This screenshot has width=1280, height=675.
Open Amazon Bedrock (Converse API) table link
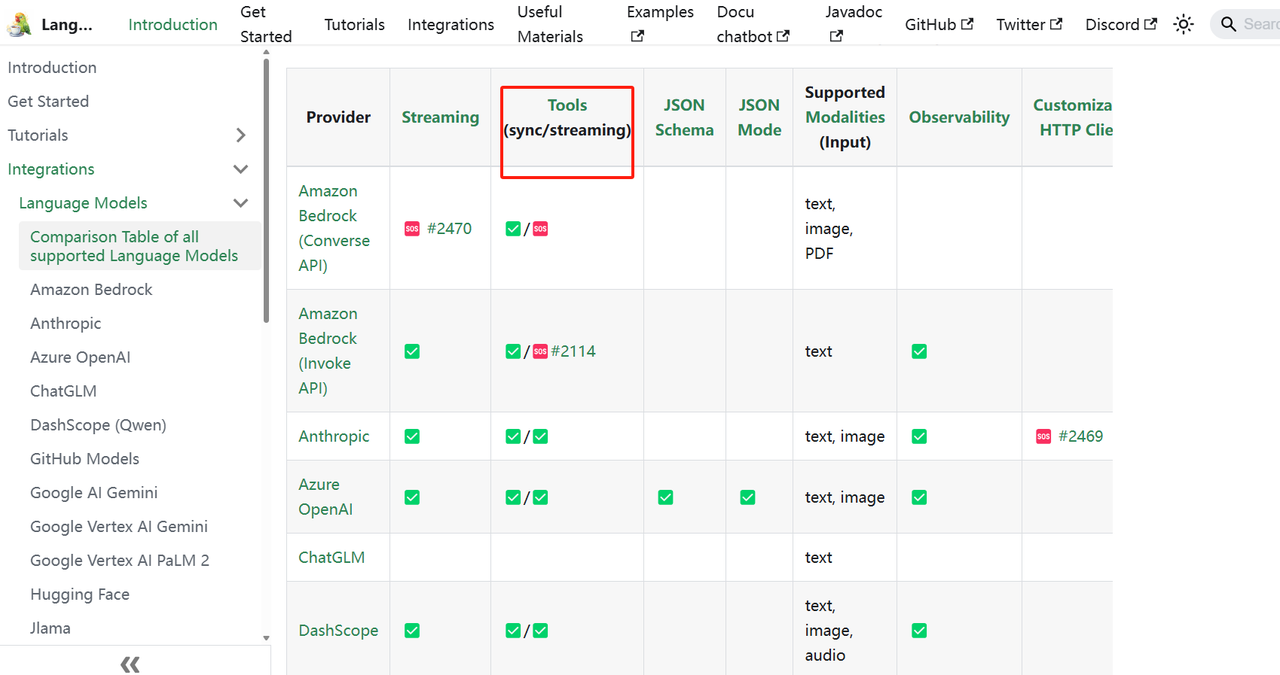(334, 228)
